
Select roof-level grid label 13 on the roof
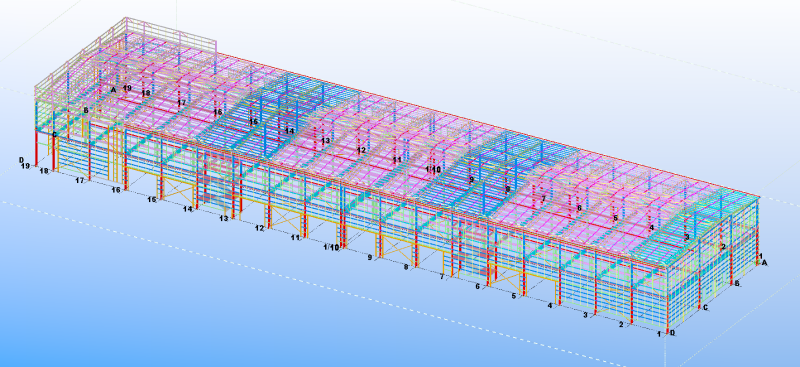325,140
